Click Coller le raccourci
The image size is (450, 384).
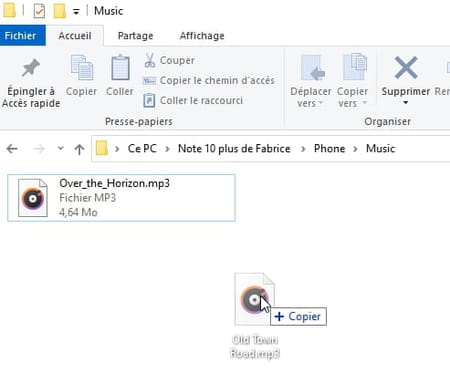pyautogui.click(x=193, y=100)
